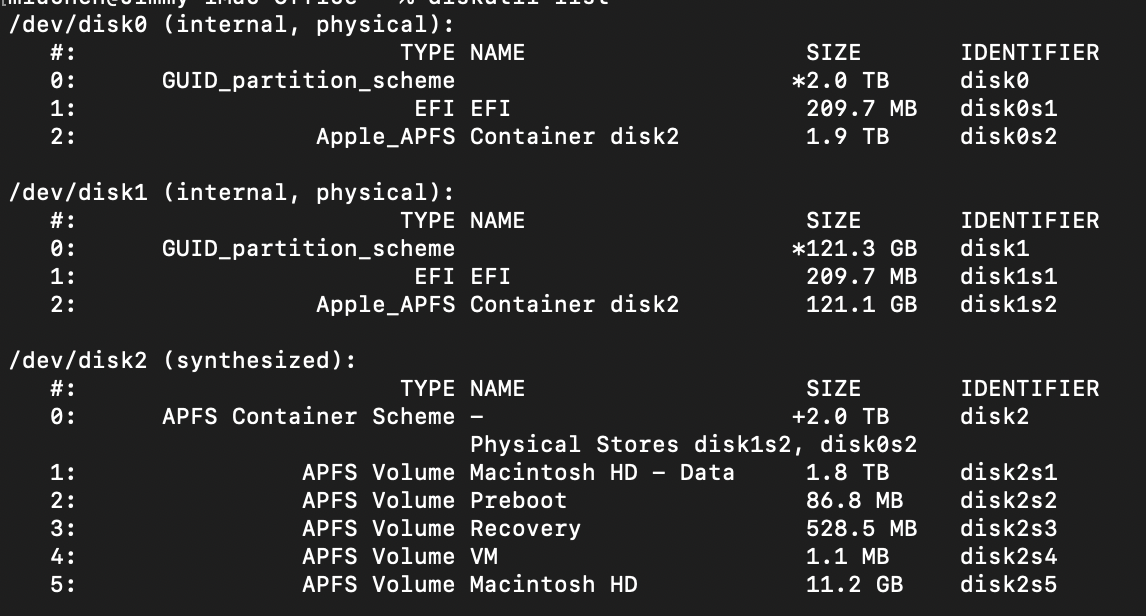Click the disk2s1 identifier
This screenshot has height=616, width=1146.
pos(1008,473)
